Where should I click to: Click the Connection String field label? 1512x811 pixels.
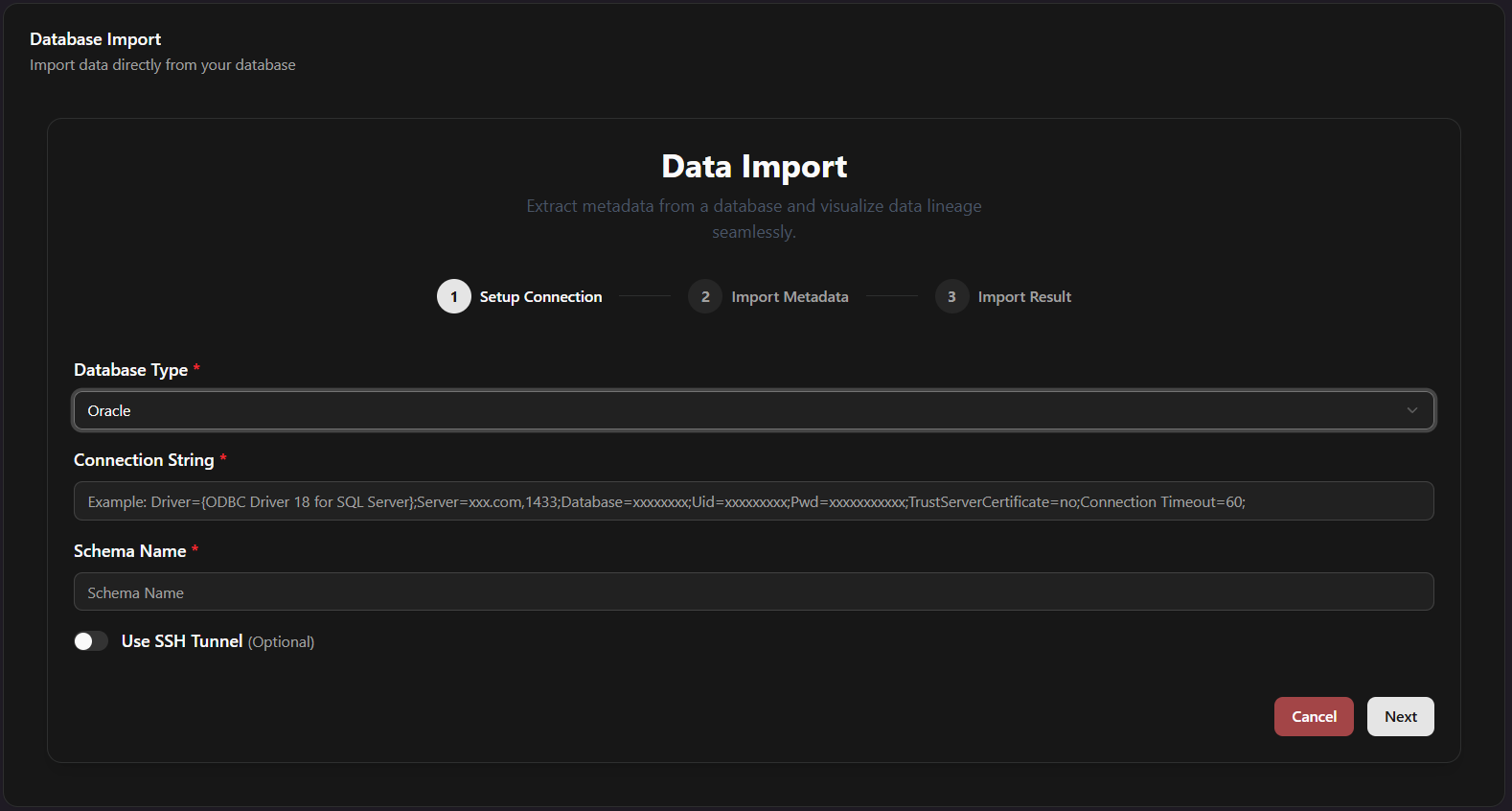(144, 460)
